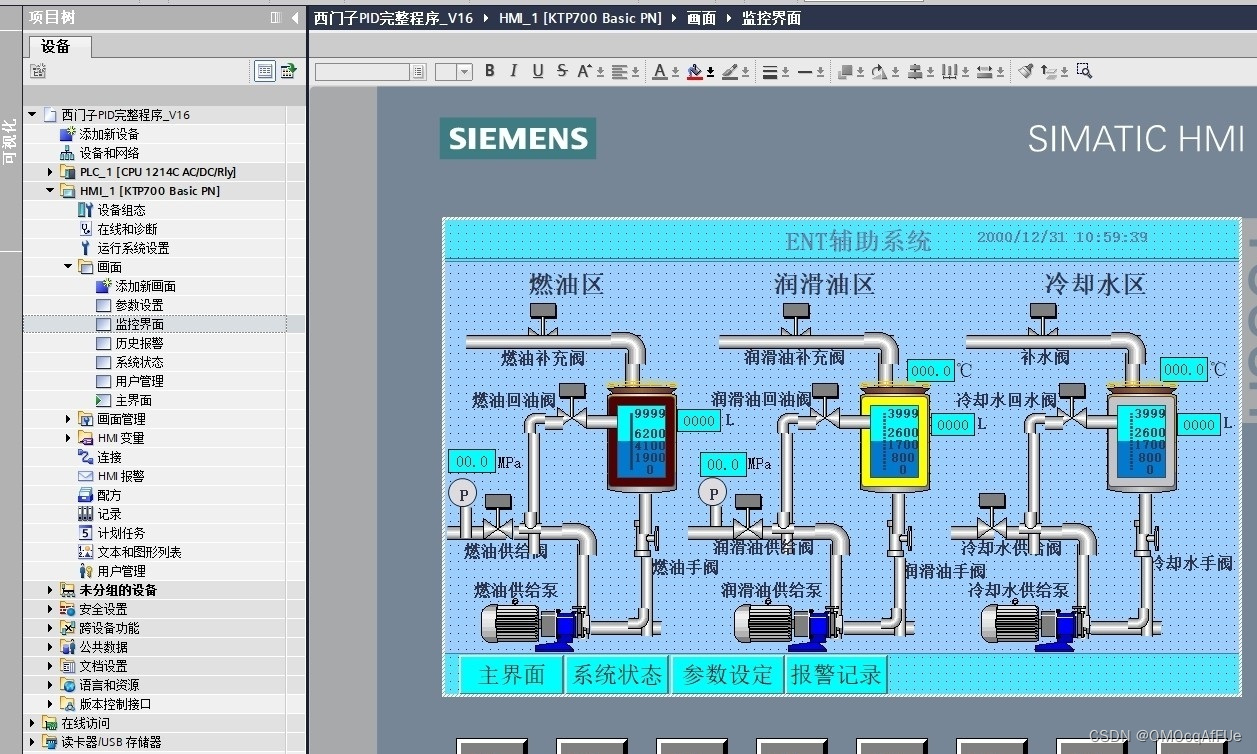Click the tab order icon

click(1048, 71)
